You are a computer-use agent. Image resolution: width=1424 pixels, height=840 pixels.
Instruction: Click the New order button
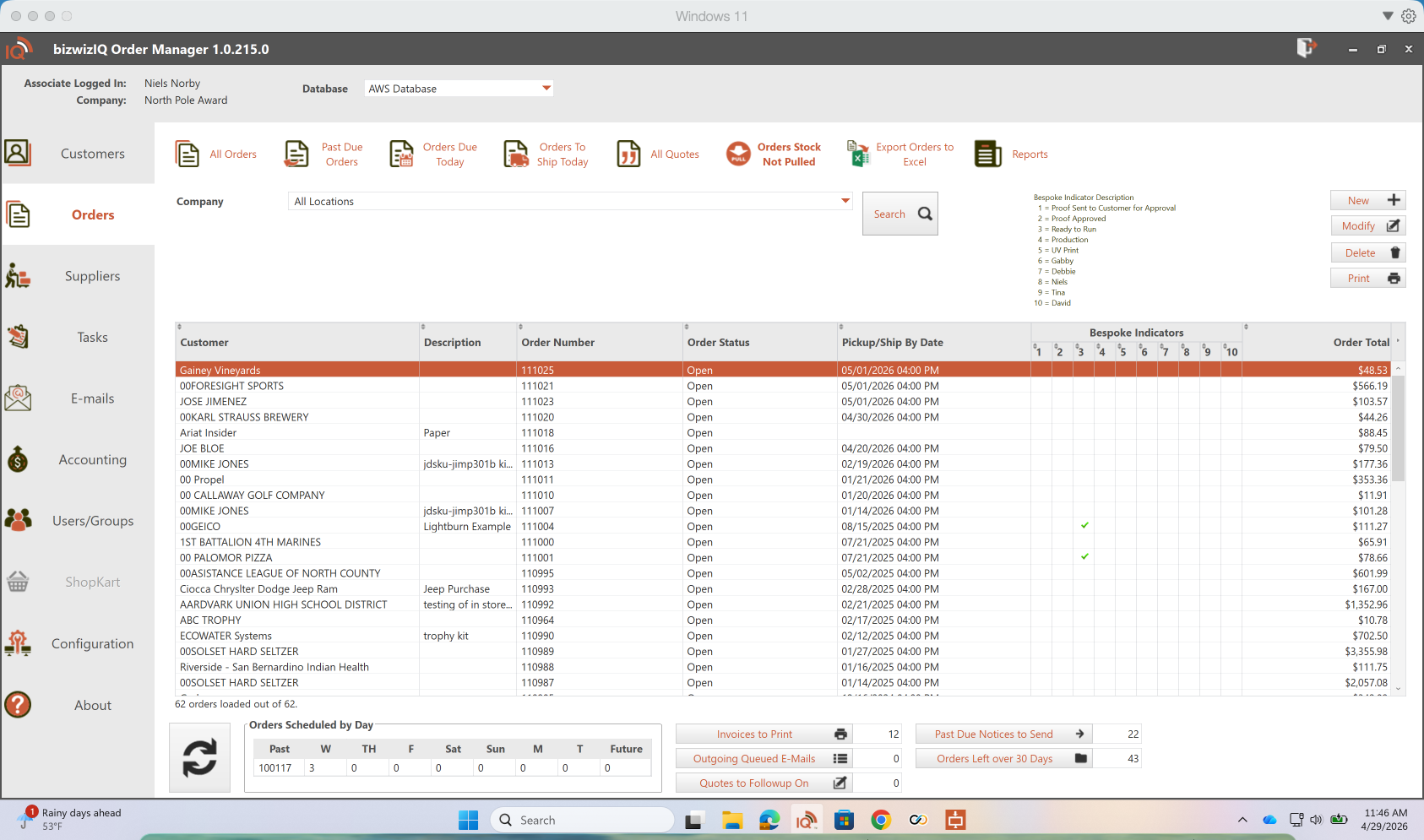tap(1367, 201)
